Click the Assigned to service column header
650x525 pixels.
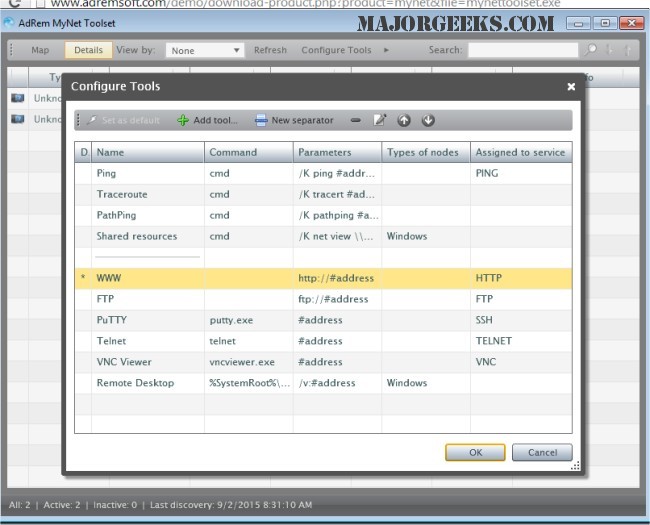tap(521, 152)
